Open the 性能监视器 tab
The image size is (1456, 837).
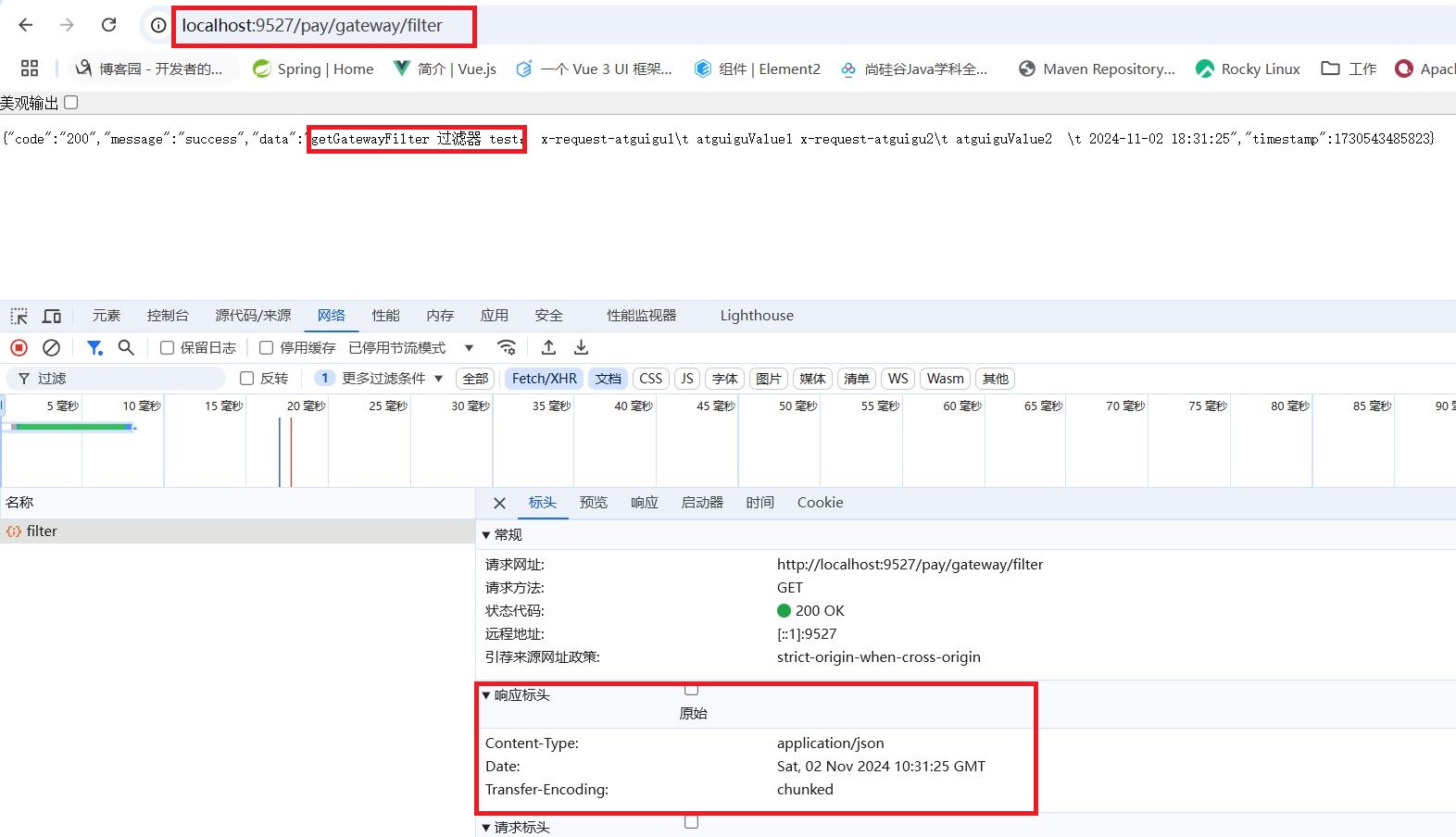click(642, 316)
